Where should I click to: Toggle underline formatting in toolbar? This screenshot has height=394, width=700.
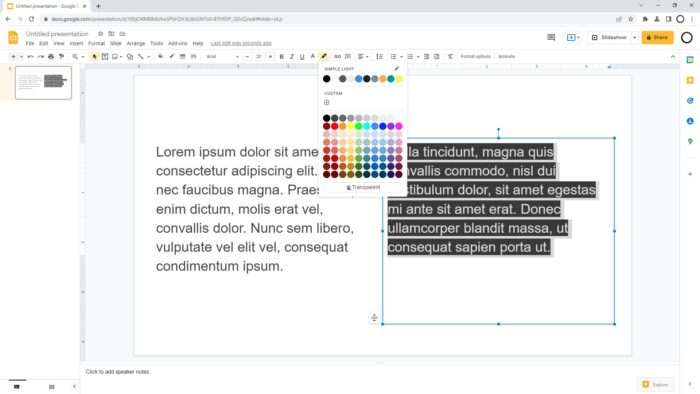(302, 57)
